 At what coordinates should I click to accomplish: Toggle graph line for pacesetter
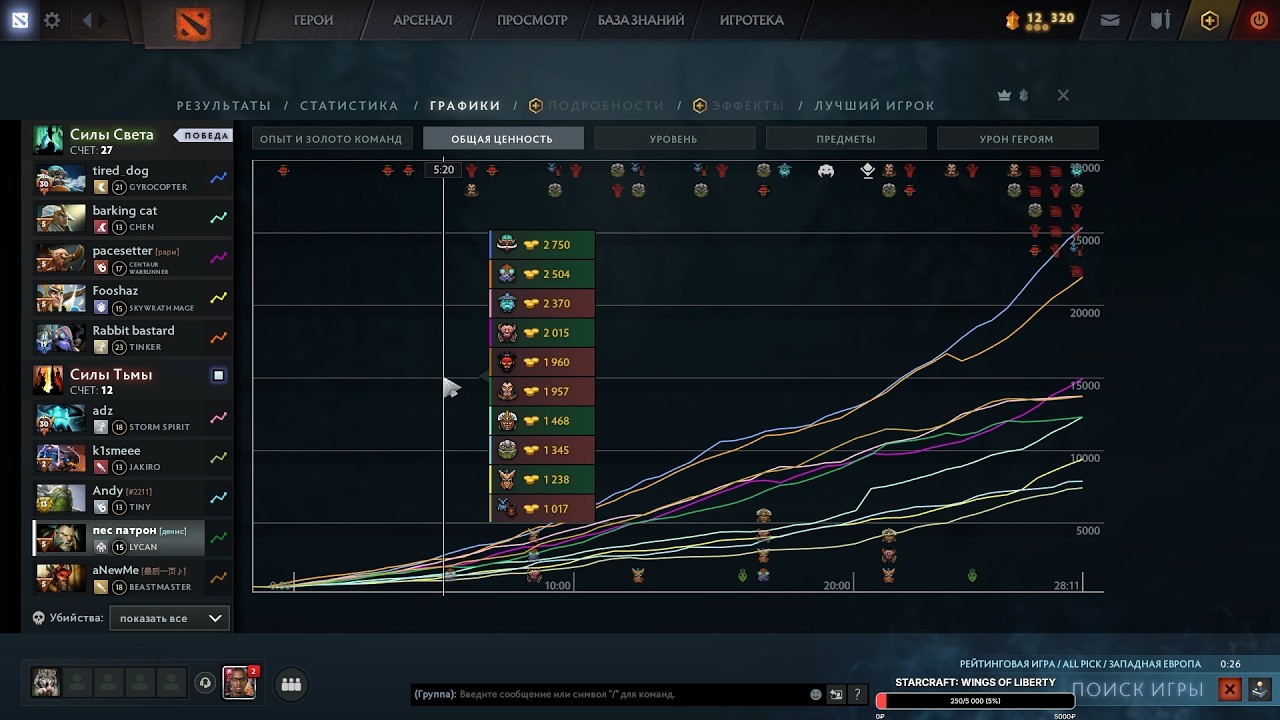click(218, 258)
